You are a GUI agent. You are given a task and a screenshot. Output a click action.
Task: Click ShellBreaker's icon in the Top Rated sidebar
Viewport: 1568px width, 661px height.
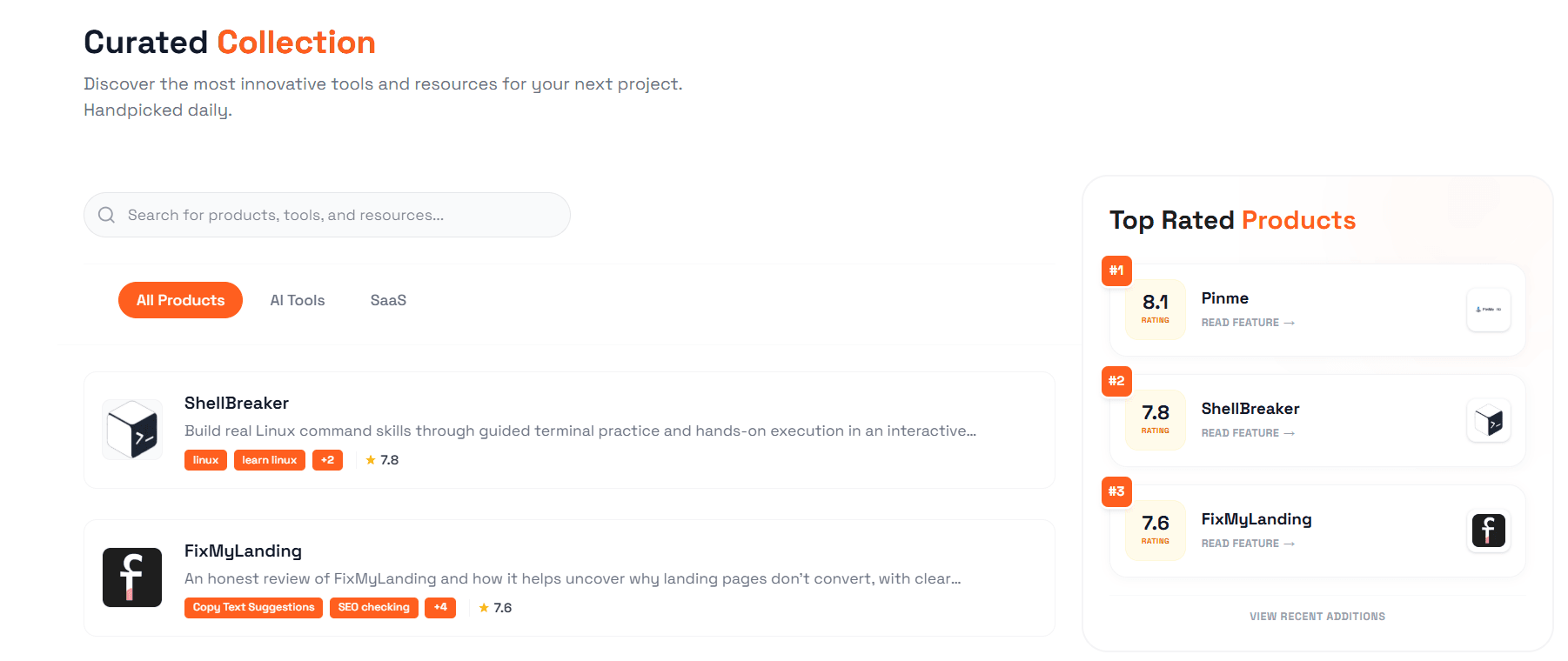tap(1488, 420)
